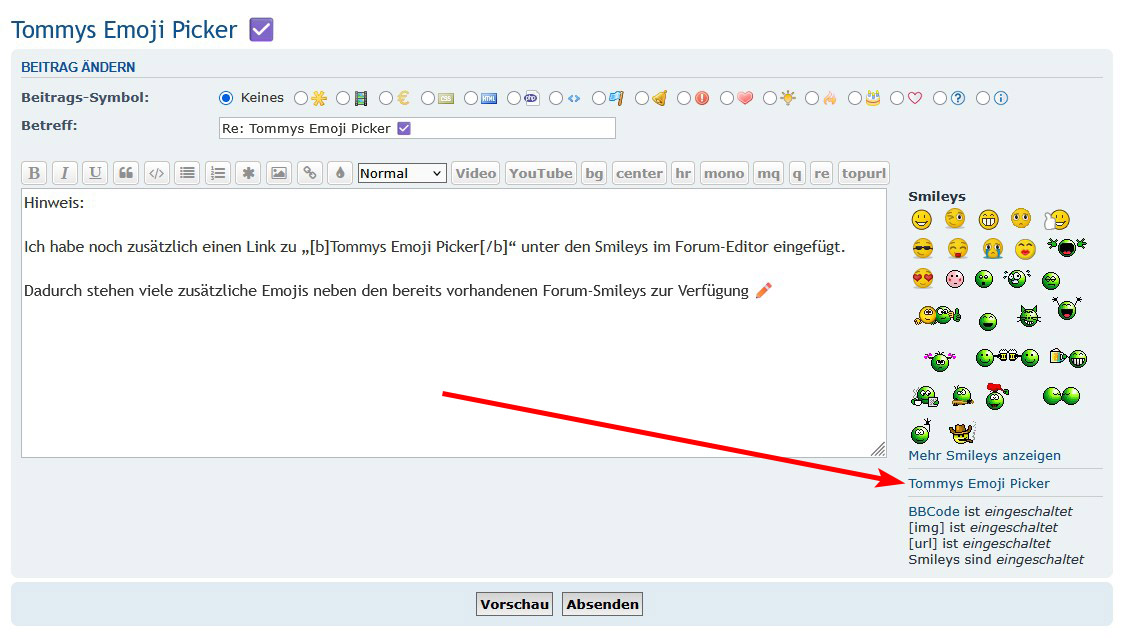Click the 'center' BBCode button

coord(639,173)
